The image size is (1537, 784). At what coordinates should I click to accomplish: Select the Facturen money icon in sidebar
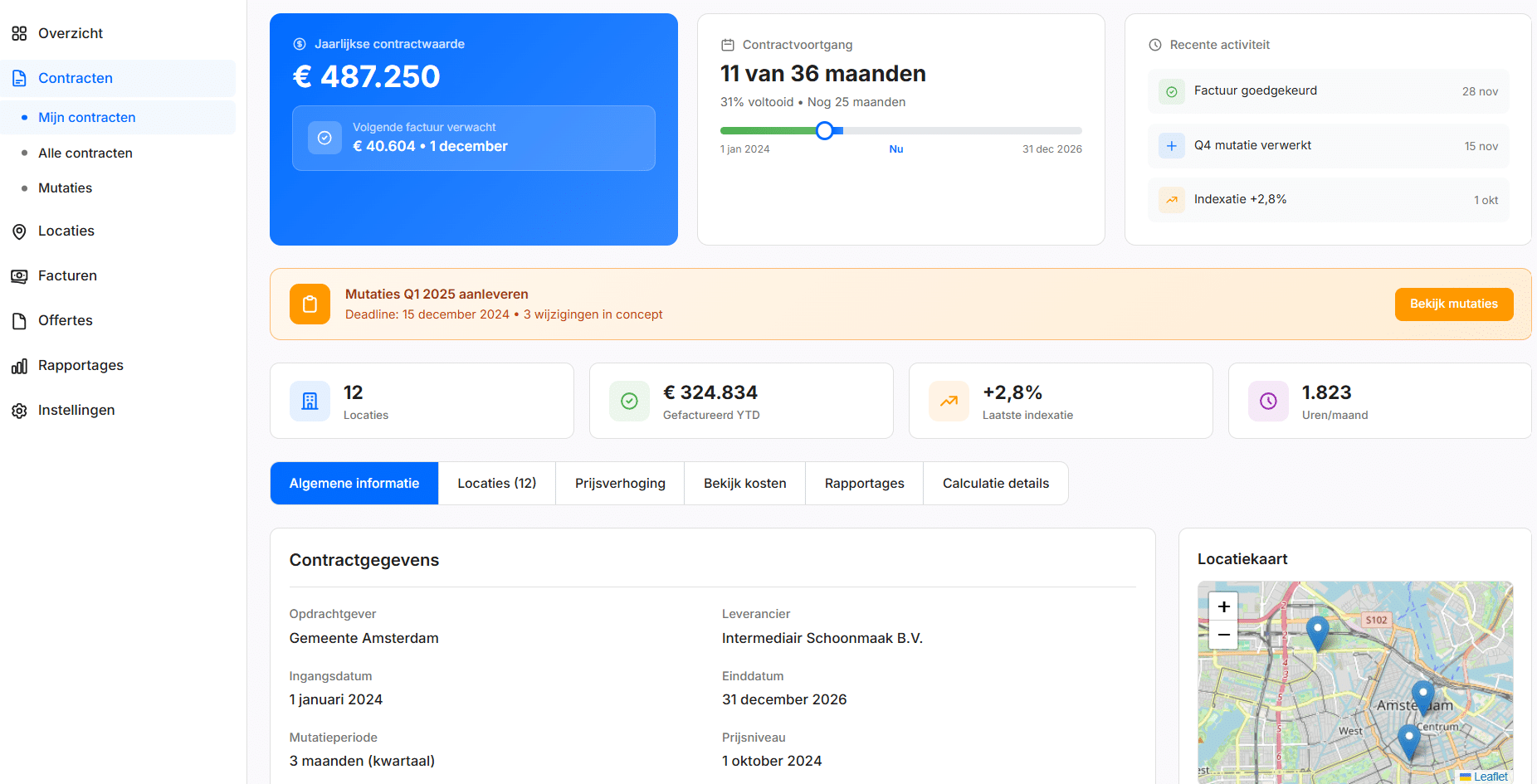pos(19,275)
